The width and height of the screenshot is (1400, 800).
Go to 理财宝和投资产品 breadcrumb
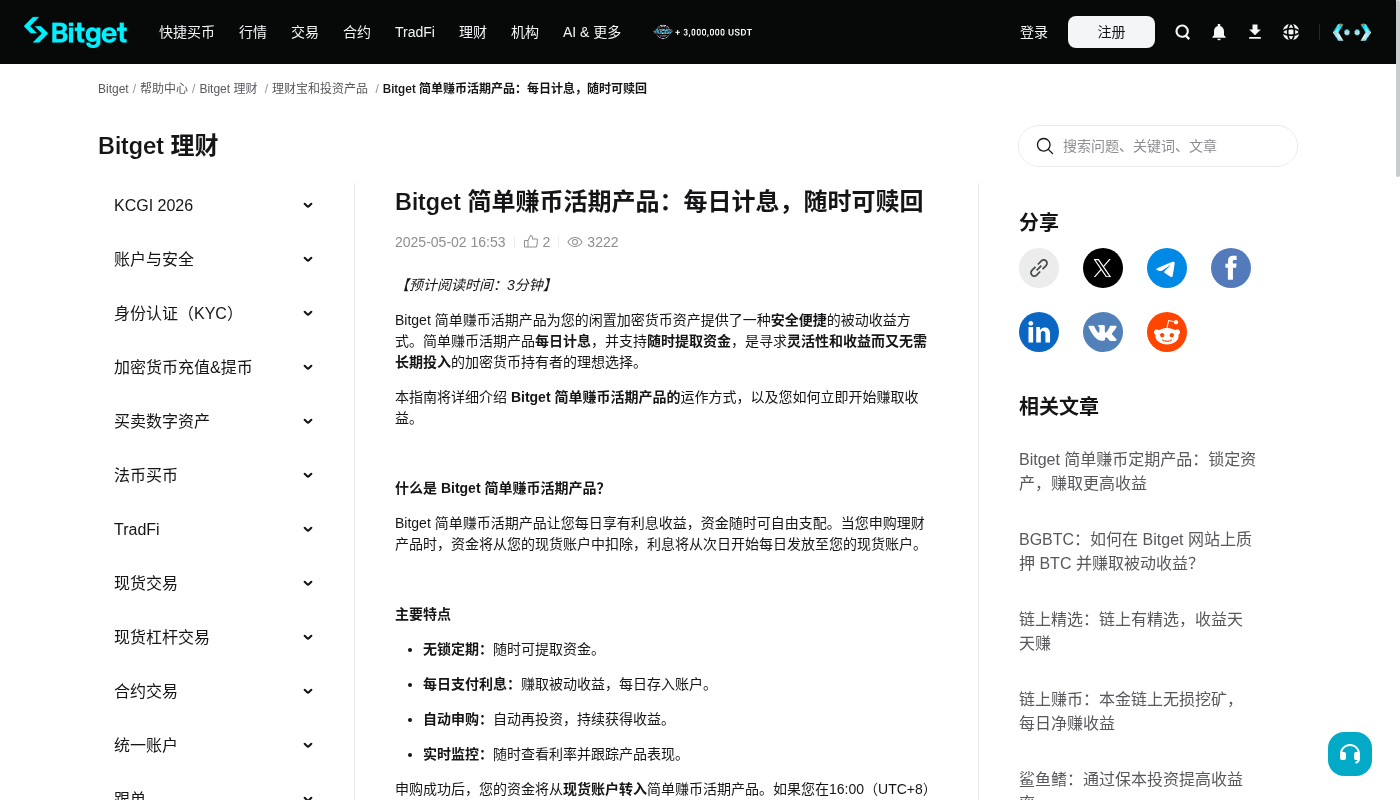(x=320, y=89)
